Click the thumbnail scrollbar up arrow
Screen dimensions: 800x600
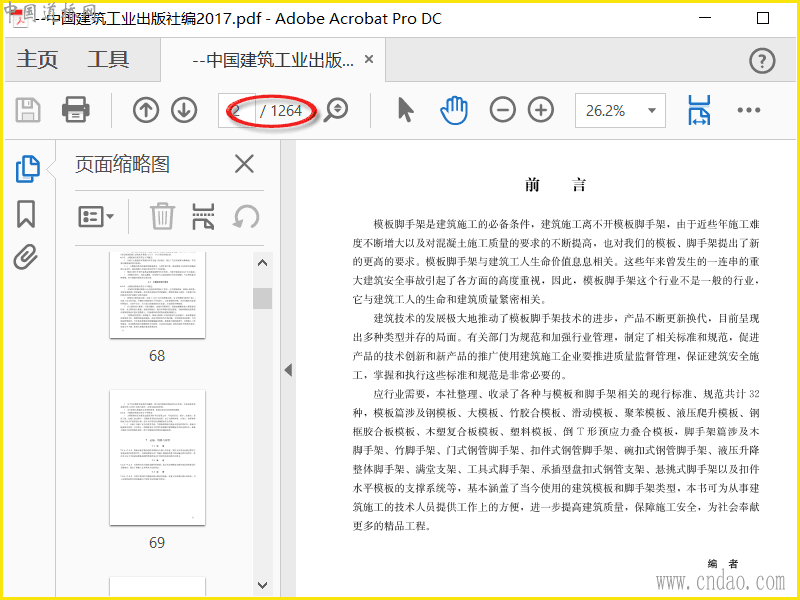pos(262,263)
